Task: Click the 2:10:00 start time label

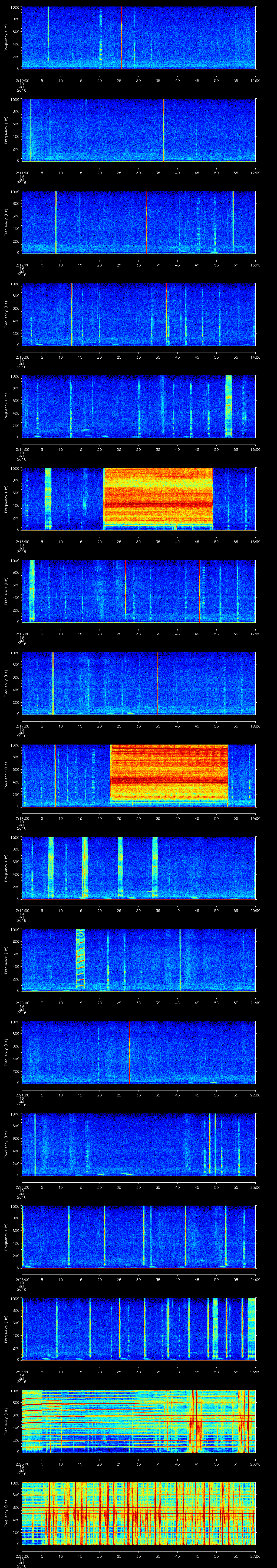Action: 22,80
